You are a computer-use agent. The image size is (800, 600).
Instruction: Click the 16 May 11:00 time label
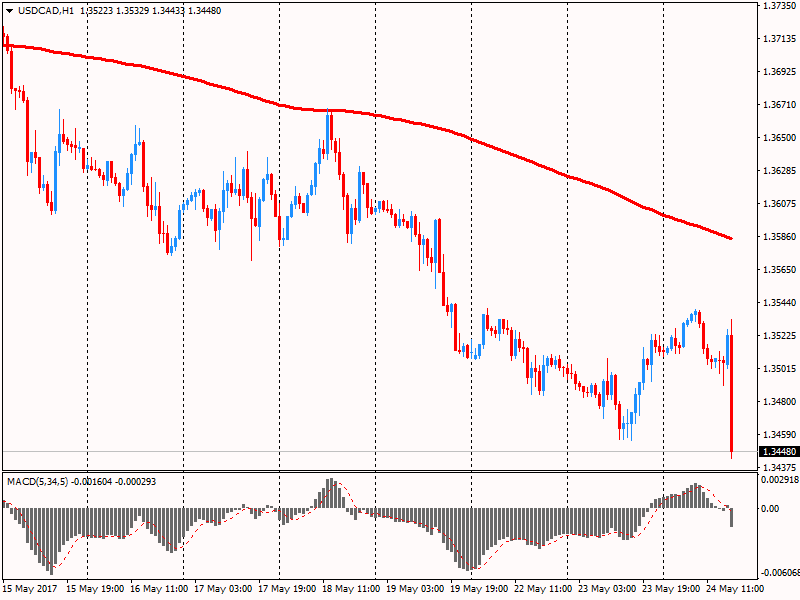tap(159, 589)
